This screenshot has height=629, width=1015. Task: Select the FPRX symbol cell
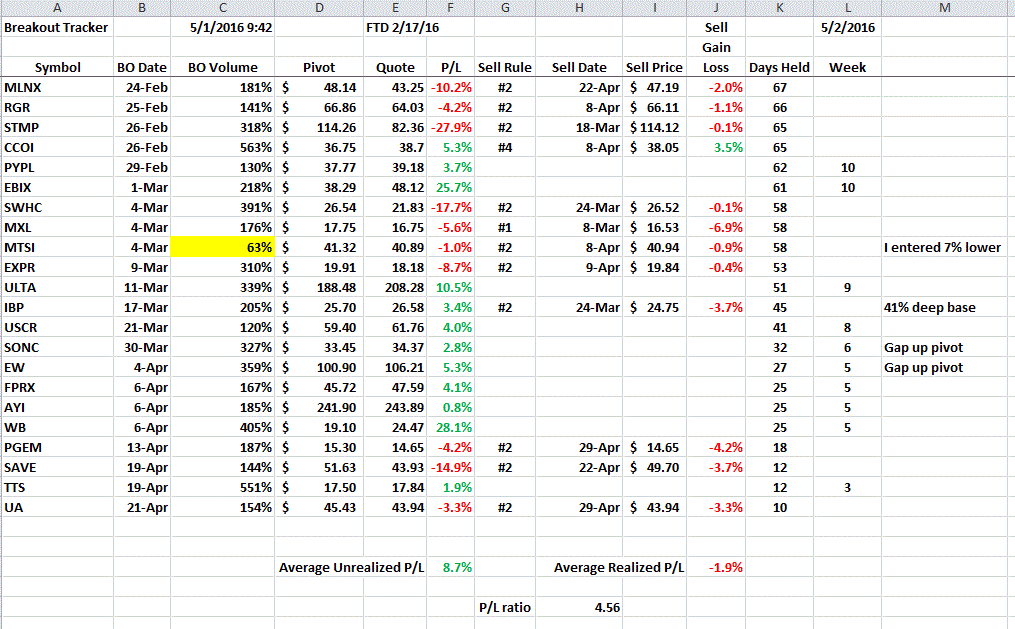[57, 388]
